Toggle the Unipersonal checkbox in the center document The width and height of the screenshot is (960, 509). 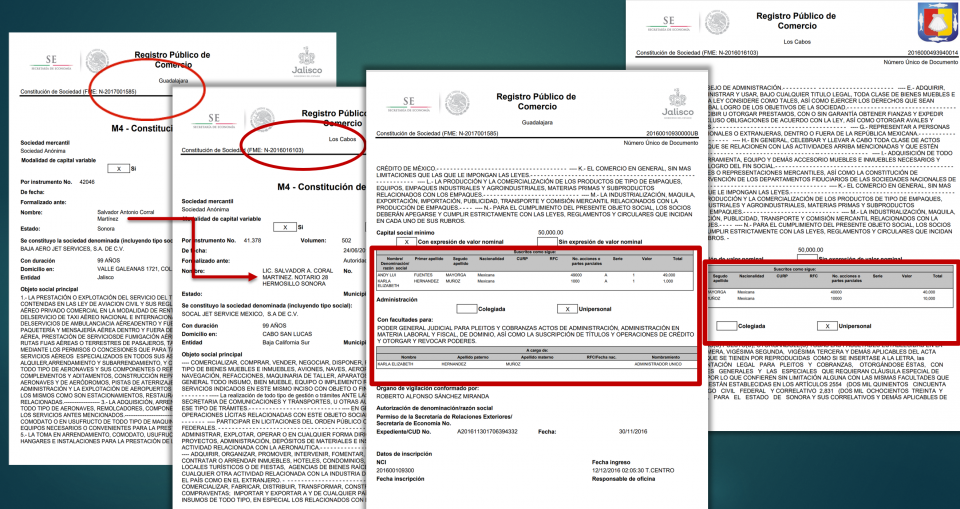coord(568,309)
